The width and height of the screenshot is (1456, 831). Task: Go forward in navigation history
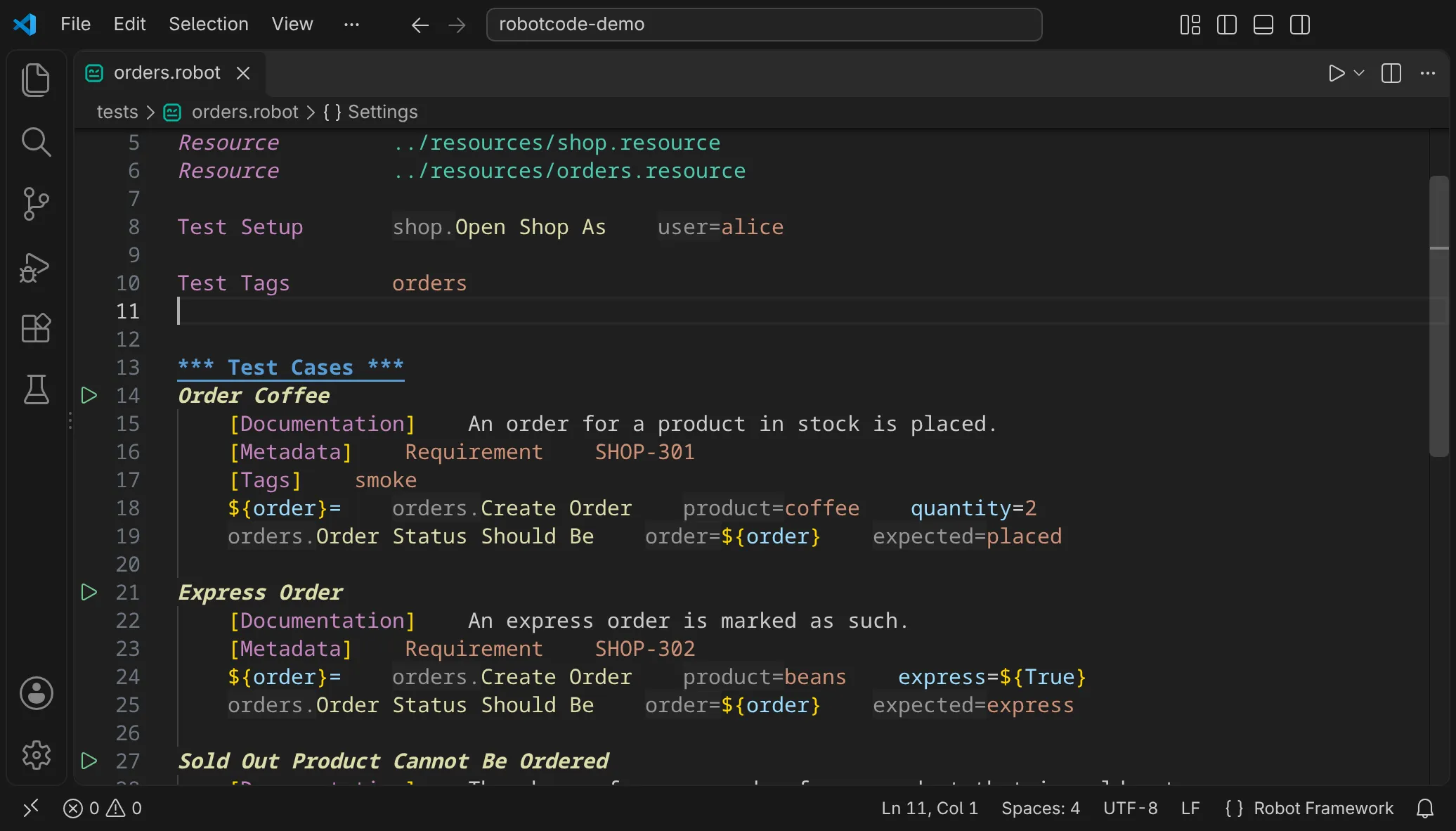(457, 25)
